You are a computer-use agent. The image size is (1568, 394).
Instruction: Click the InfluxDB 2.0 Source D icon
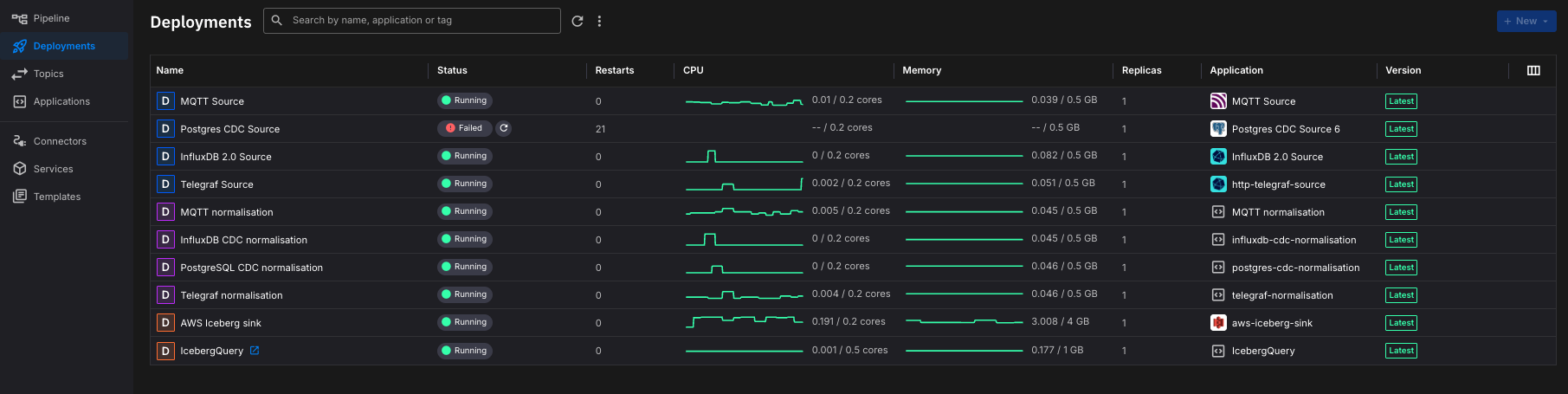pos(165,157)
